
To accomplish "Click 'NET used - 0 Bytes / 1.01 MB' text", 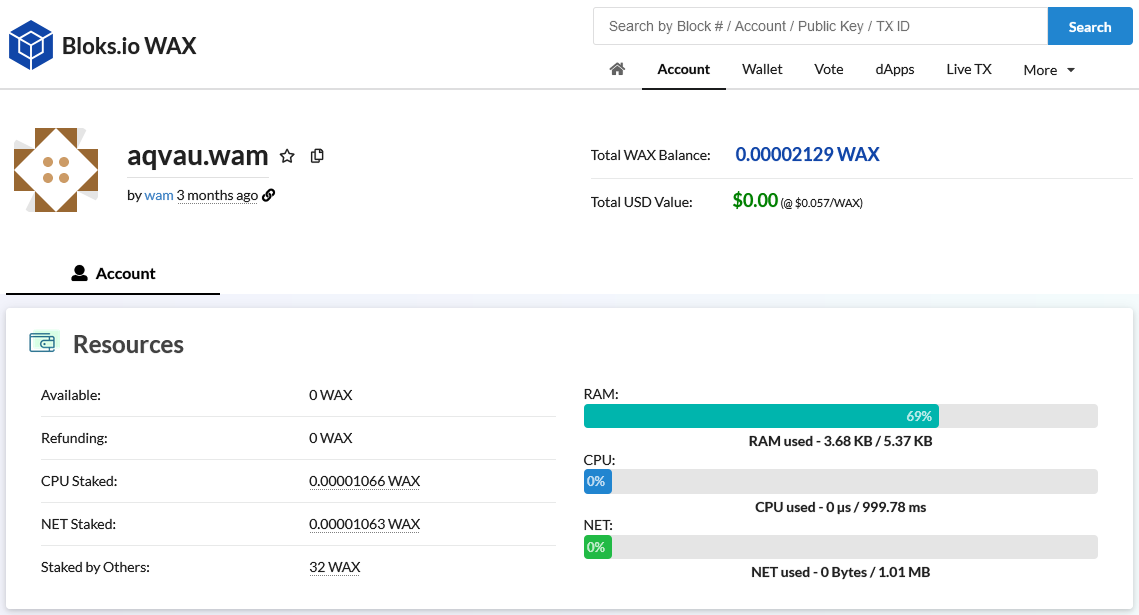I will (x=840, y=572).
